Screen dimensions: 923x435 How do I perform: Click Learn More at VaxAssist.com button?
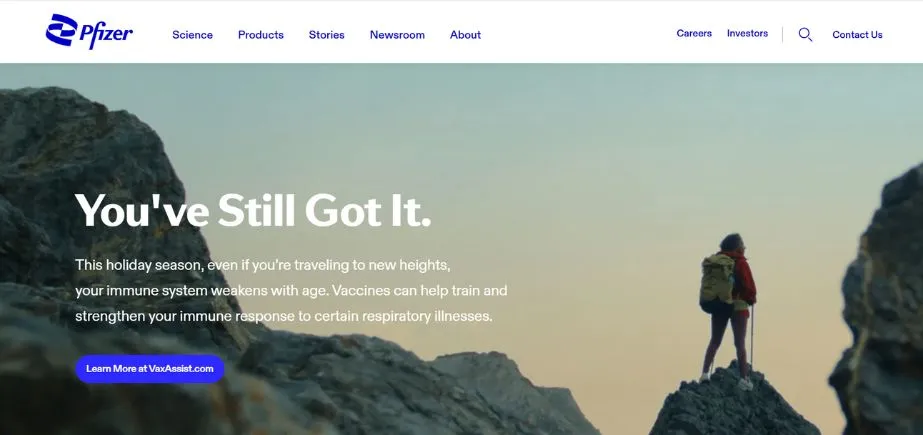(x=150, y=368)
